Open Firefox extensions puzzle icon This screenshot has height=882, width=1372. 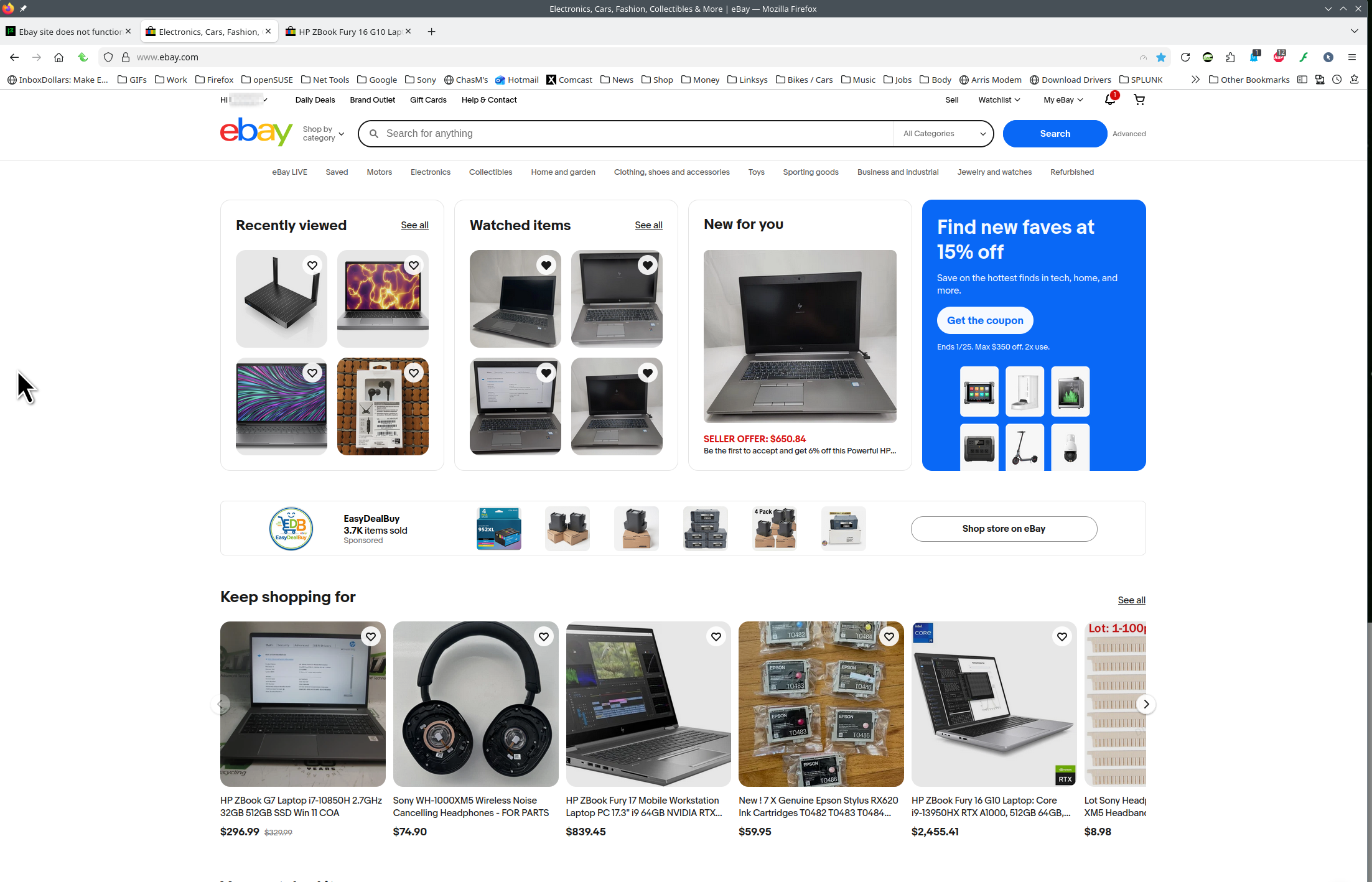pyautogui.click(x=1230, y=57)
